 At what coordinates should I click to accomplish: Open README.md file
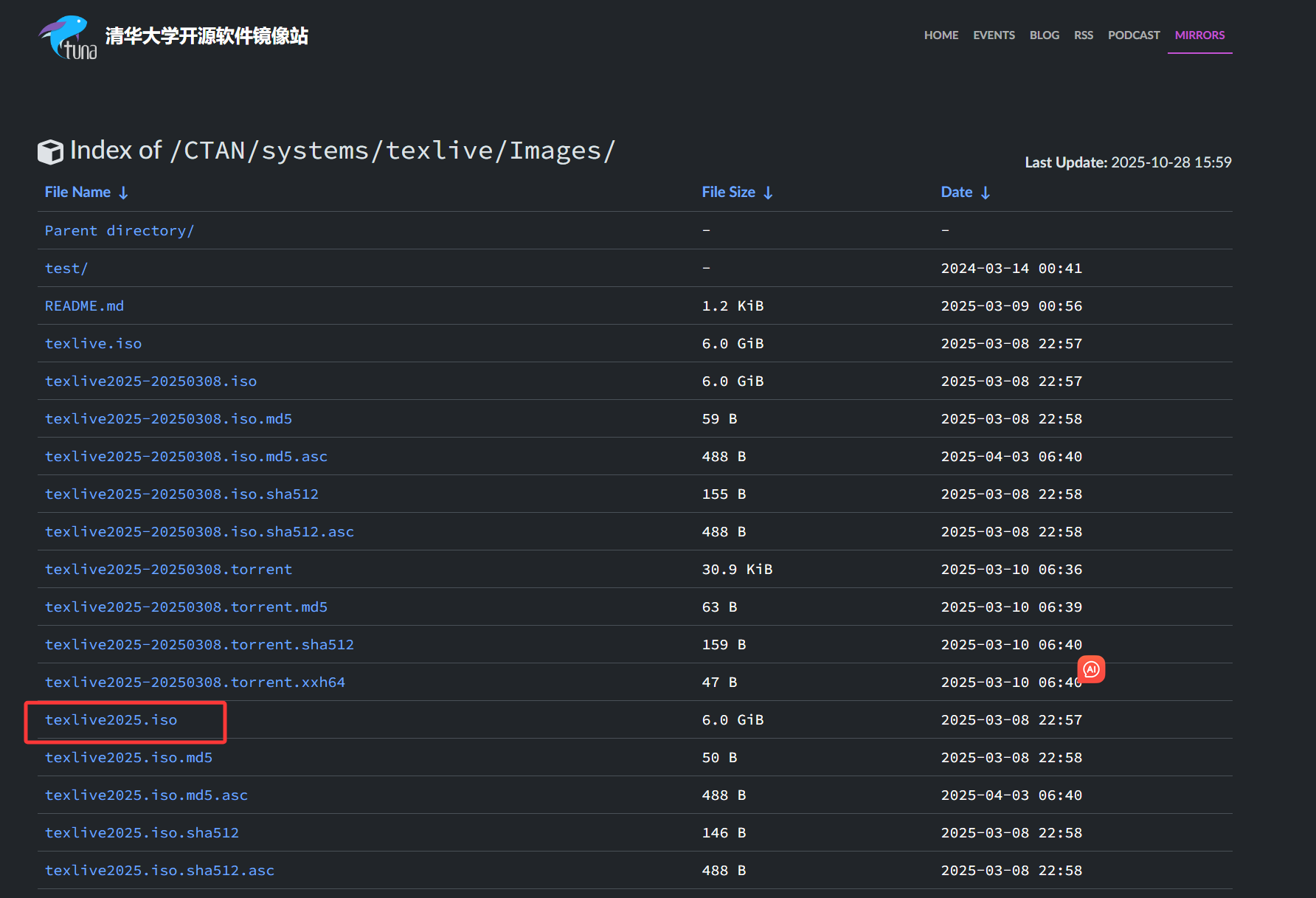pos(84,306)
